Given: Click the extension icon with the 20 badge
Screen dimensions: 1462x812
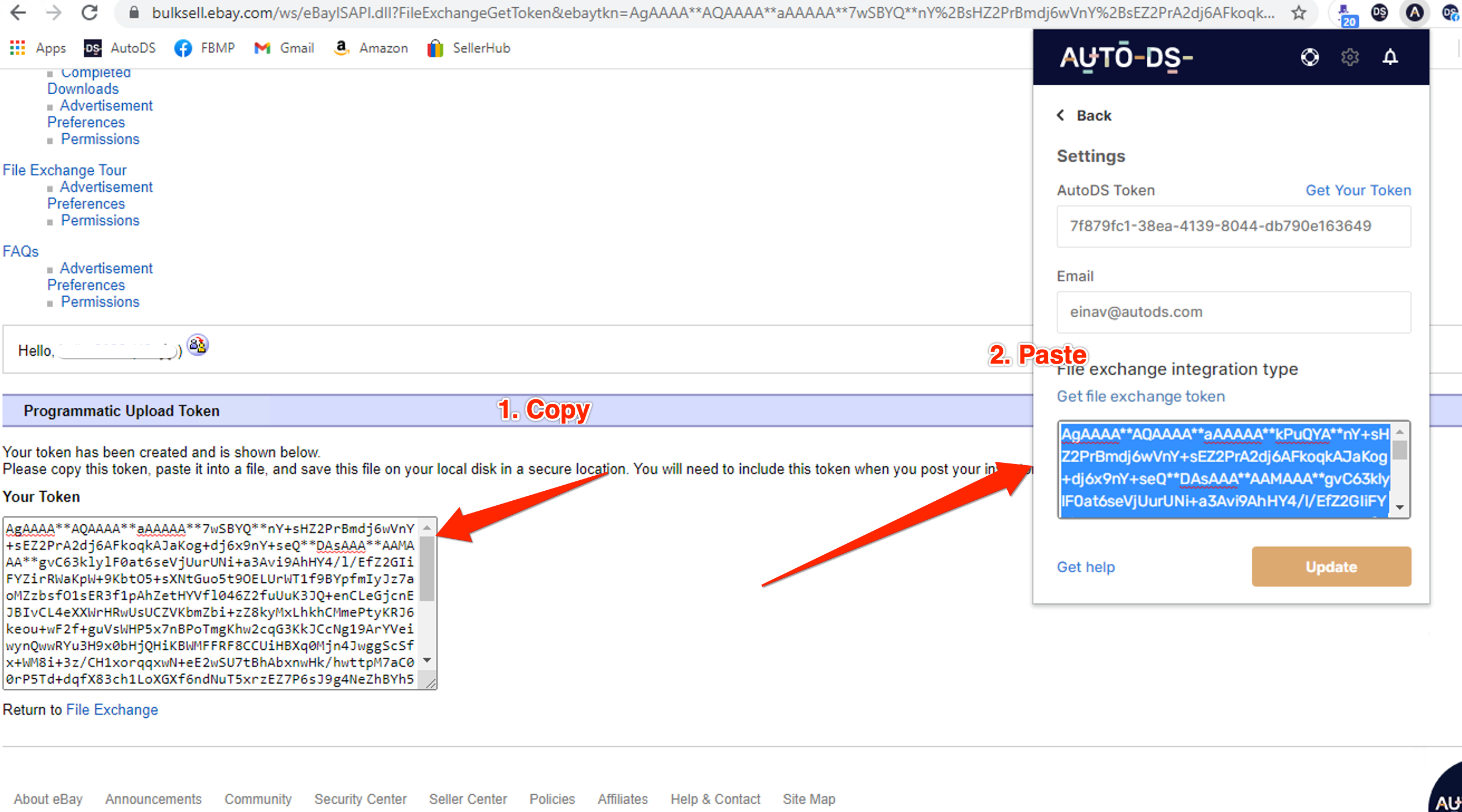Looking at the screenshot, I should (1346, 14).
